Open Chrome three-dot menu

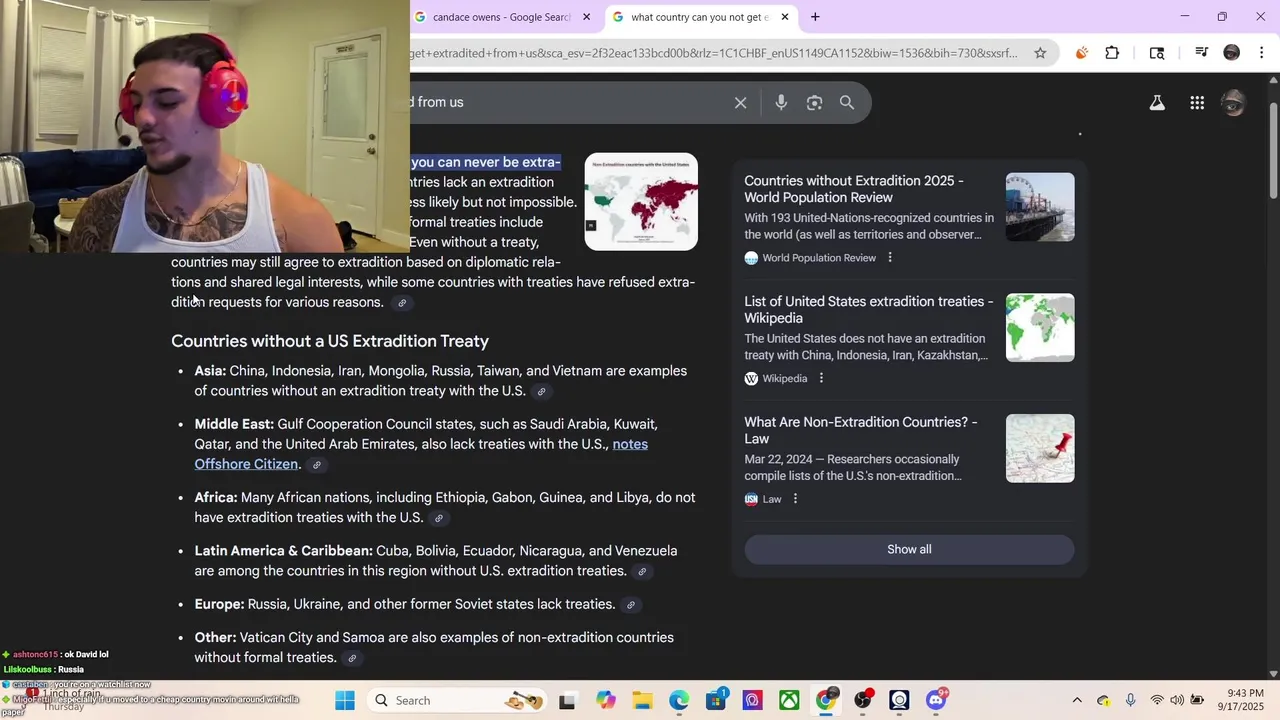[1262, 53]
